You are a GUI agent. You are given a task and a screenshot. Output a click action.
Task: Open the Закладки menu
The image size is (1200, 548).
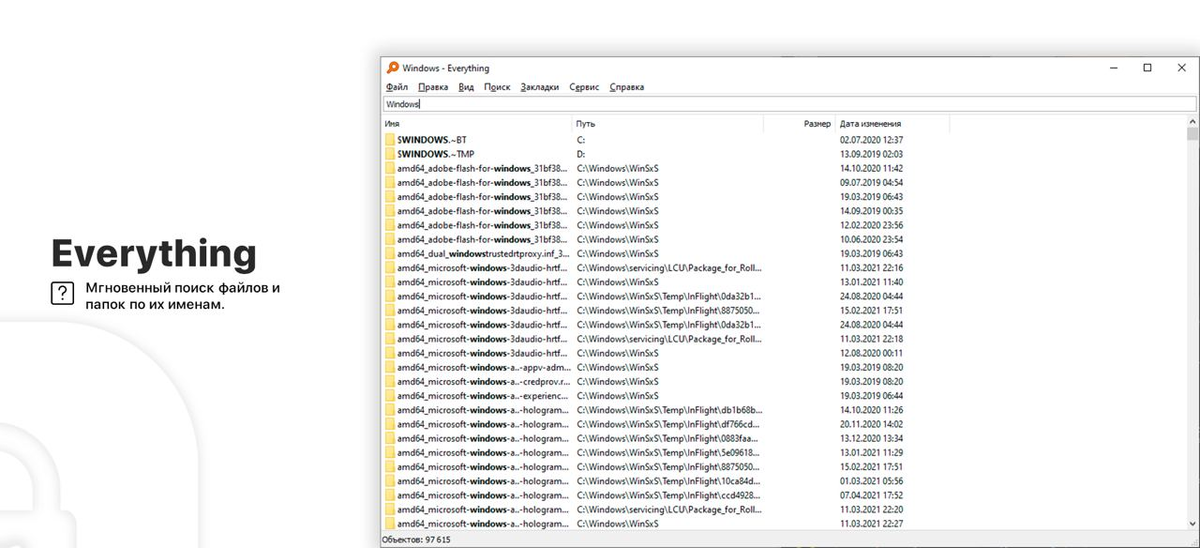(x=540, y=87)
